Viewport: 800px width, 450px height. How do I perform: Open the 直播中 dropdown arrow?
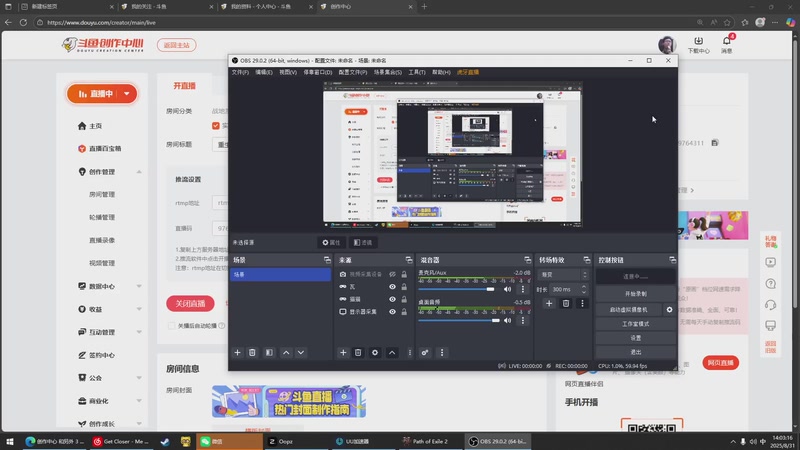point(127,94)
